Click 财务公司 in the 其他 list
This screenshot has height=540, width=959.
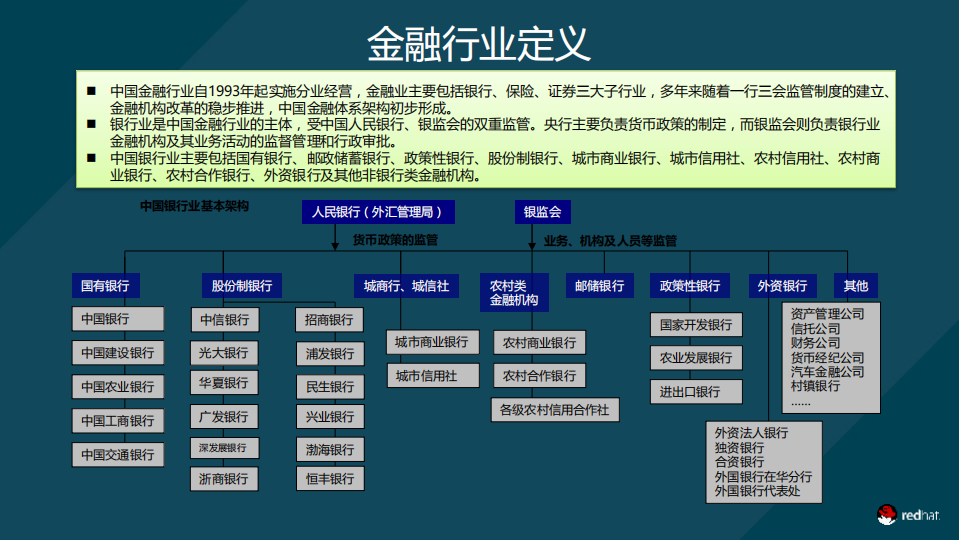pyautogui.click(x=815, y=343)
